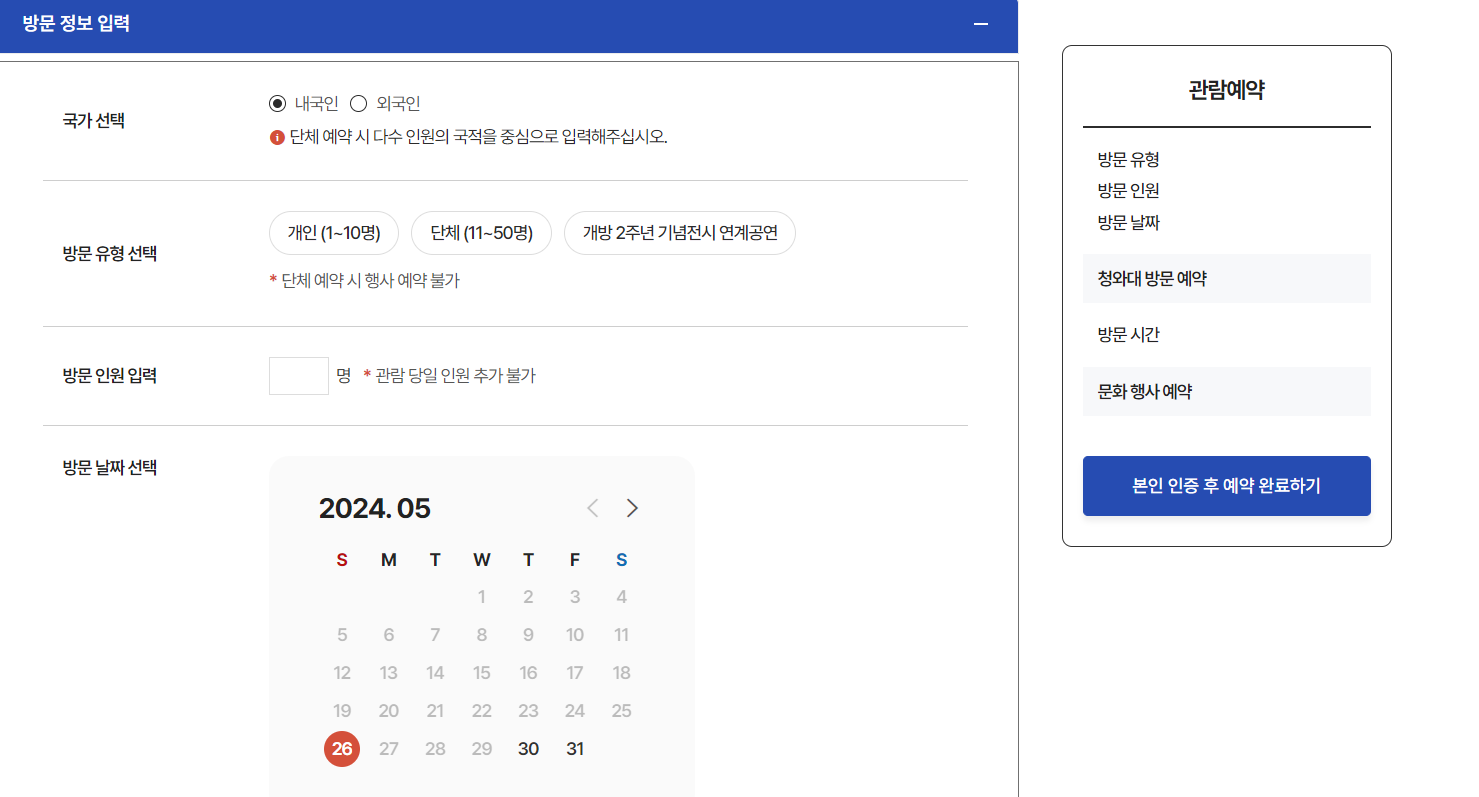Select May 30 on the calendar

pyautogui.click(x=528, y=748)
